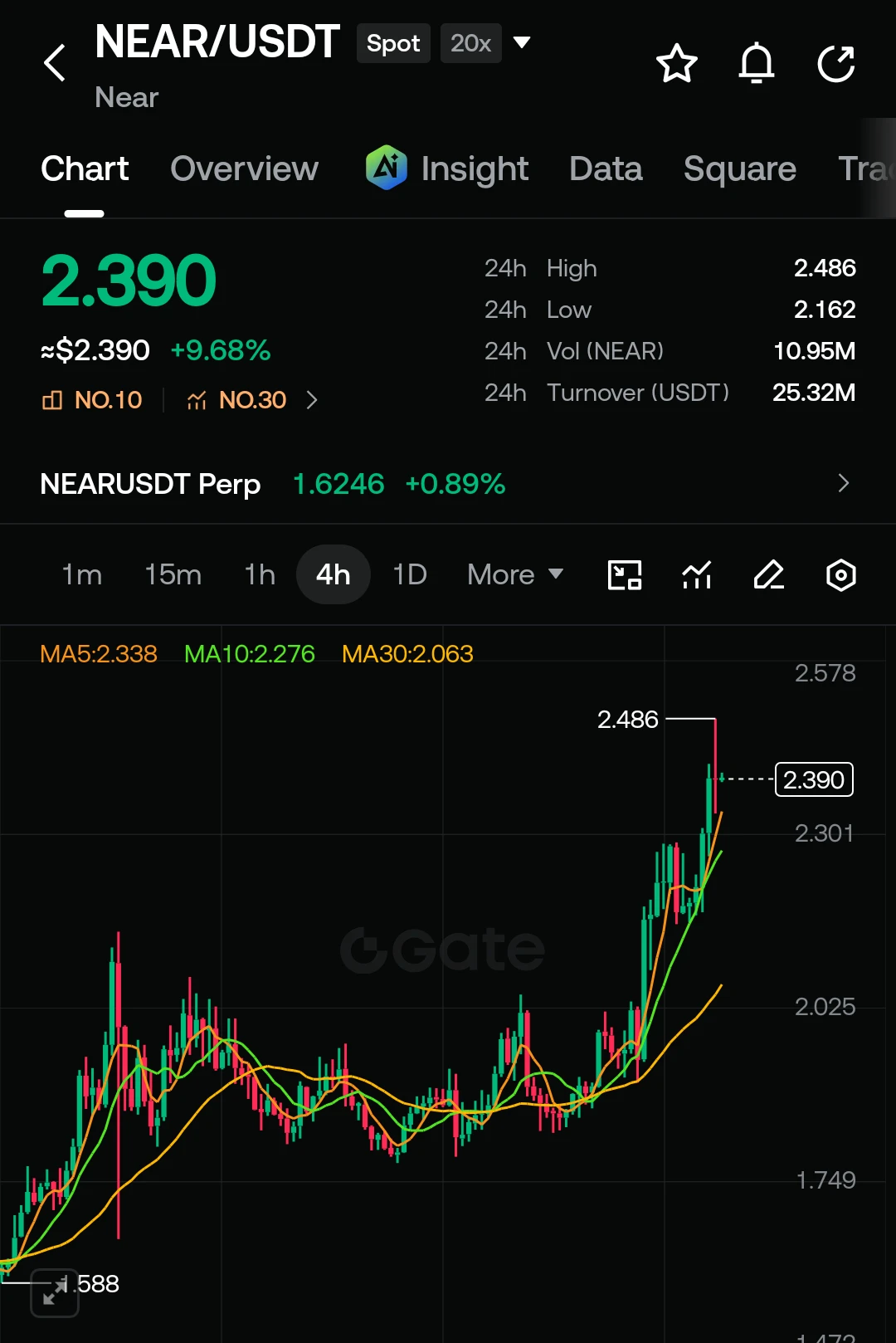The image size is (896, 1343).
Task: Tap the large 2.390 price
Action: [x=129, y=281]
